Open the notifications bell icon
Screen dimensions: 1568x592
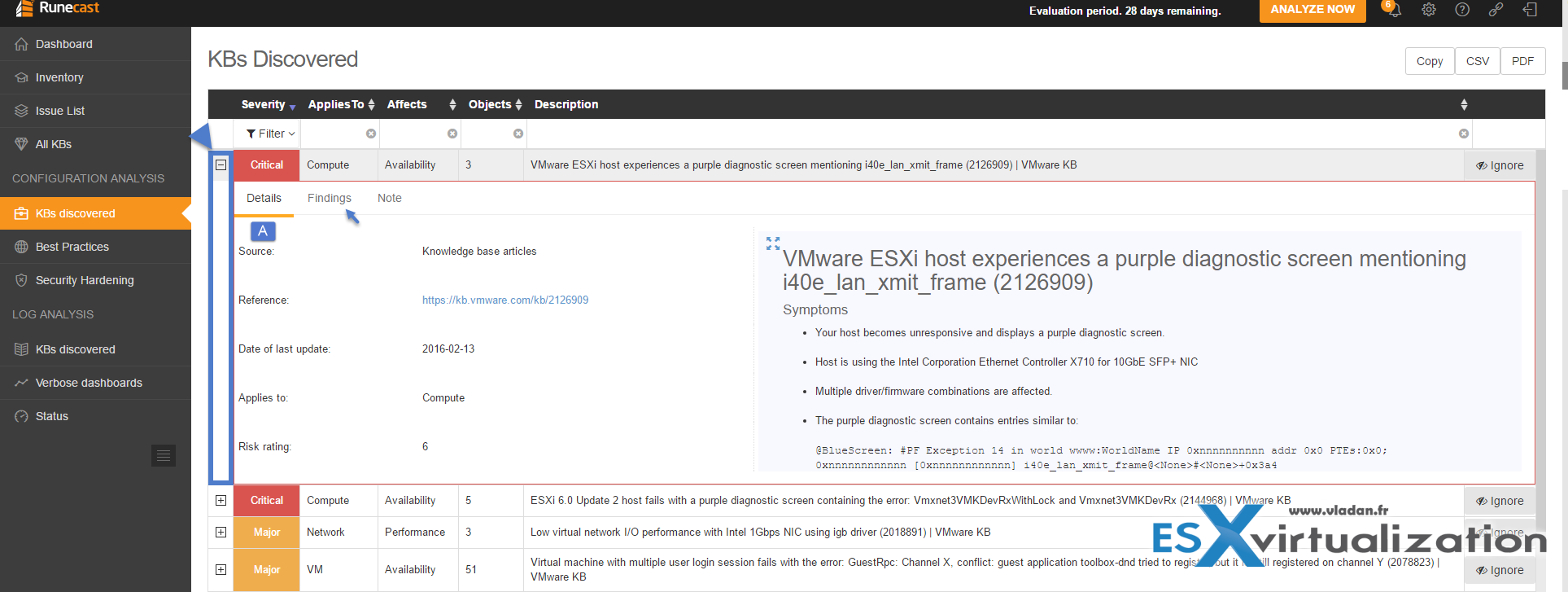tap(1394, 10)
